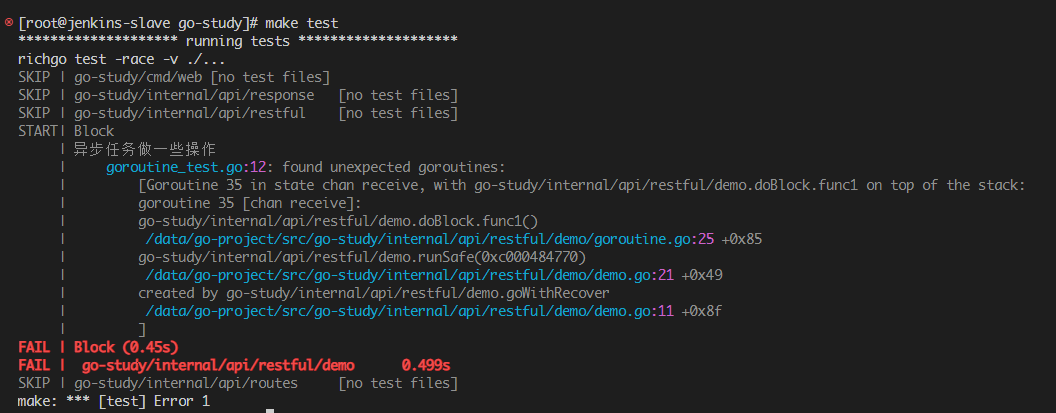The image size is (1056, 413).
Task: Select the failed package go-study/internal/api/restful/demo line
Action: pos(234,366)
